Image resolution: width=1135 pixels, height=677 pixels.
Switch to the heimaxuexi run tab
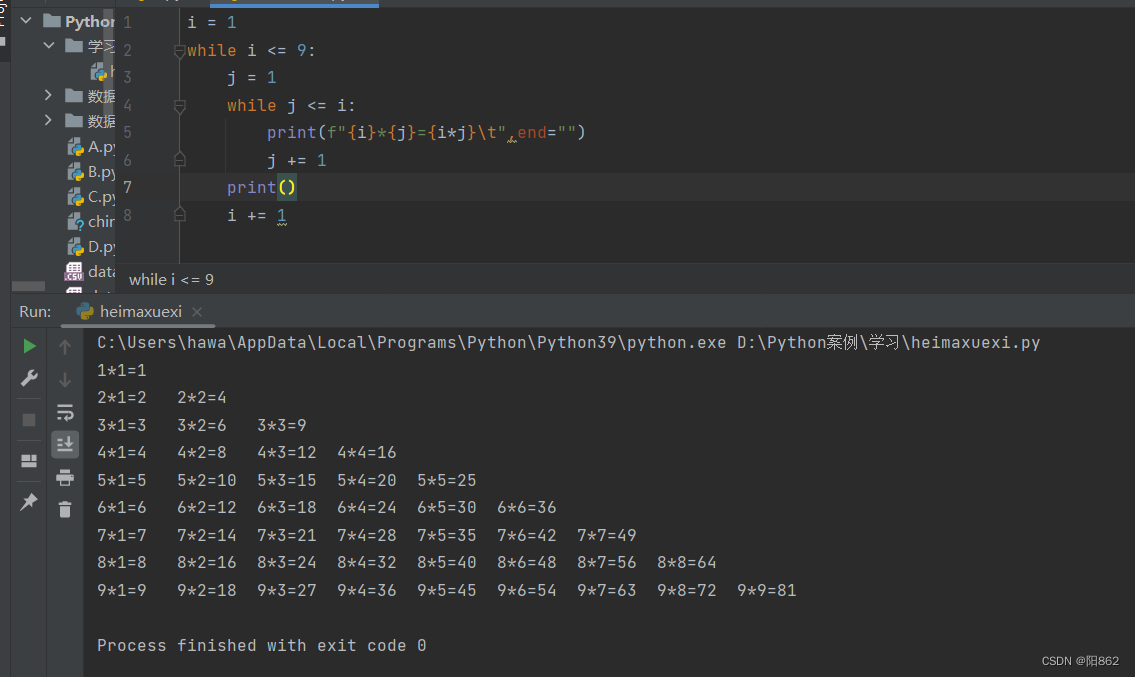[x=138, y=311]
